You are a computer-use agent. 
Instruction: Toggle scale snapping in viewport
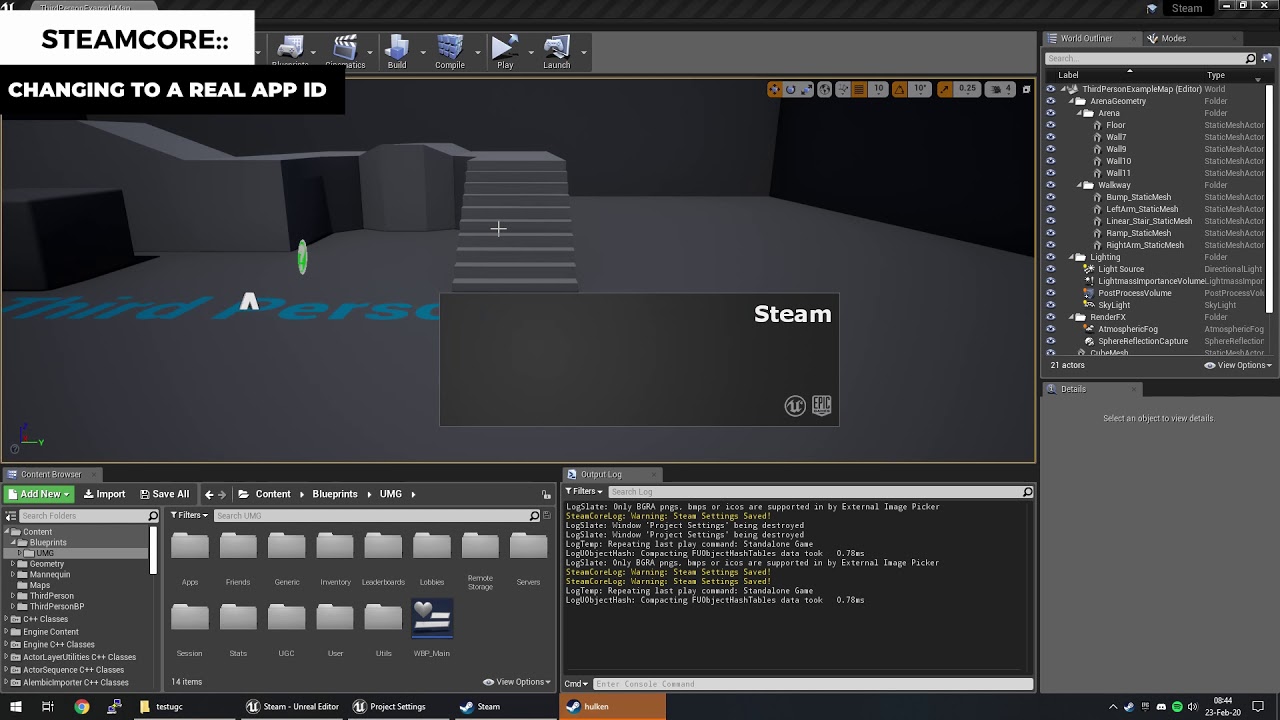click(944, 89)
